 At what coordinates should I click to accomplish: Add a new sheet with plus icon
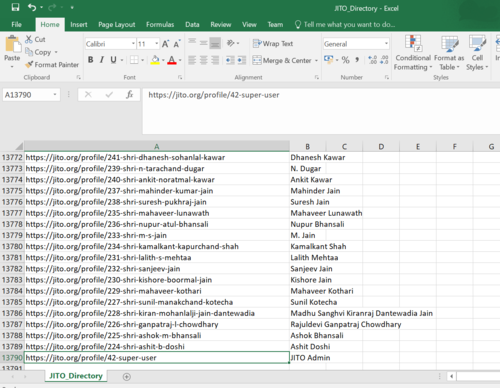[127, 377]
